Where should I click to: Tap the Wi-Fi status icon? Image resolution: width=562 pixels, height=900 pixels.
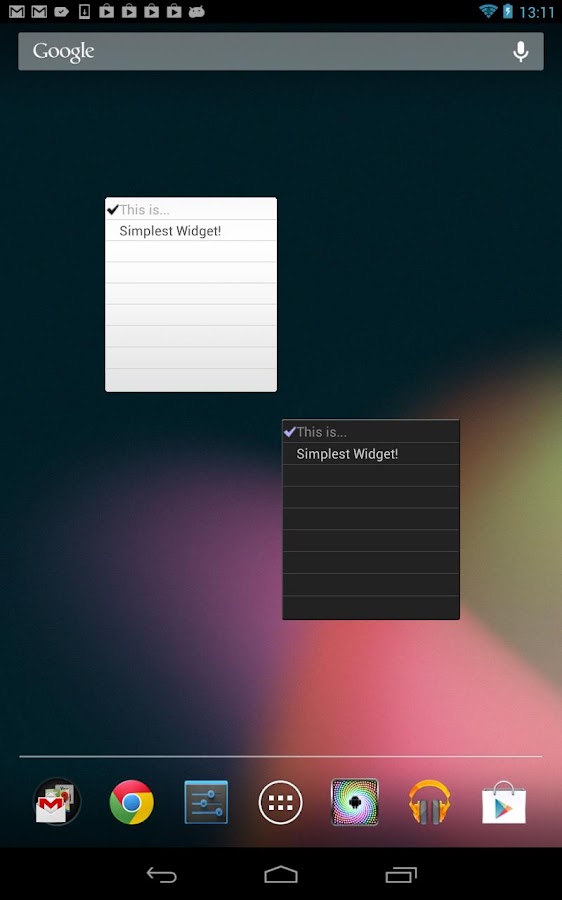pos(488,11)
